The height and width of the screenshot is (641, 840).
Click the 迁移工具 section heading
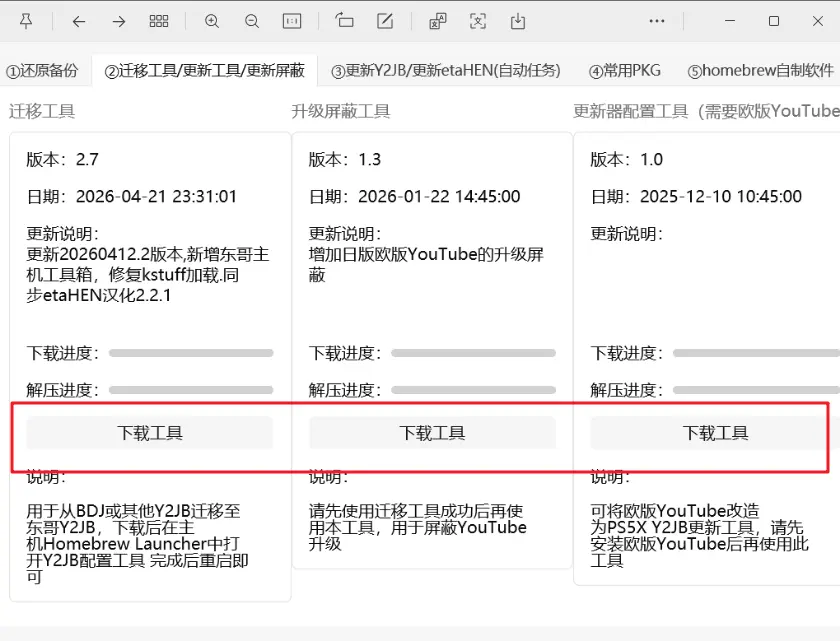[42, 111]
